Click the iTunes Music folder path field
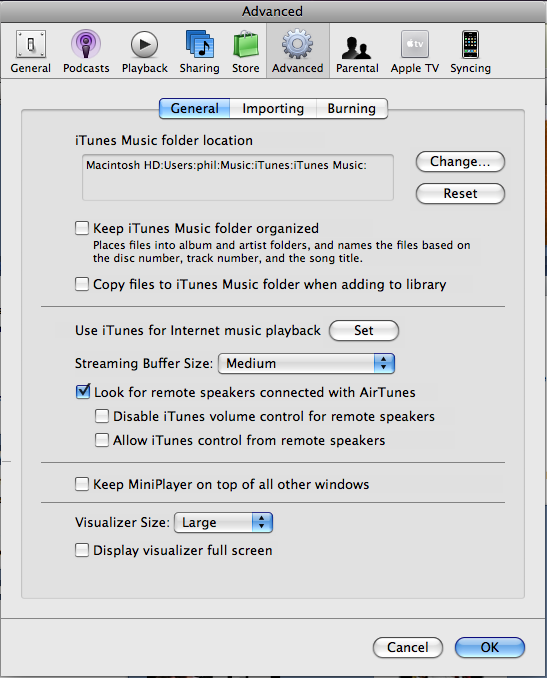 tap(238, 177)
